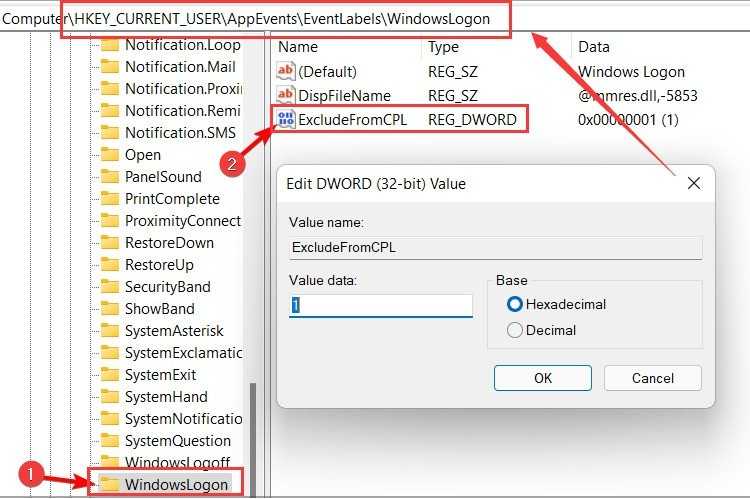
Task: Click the (Default) string value icon
Action: [x=287, y=72]
